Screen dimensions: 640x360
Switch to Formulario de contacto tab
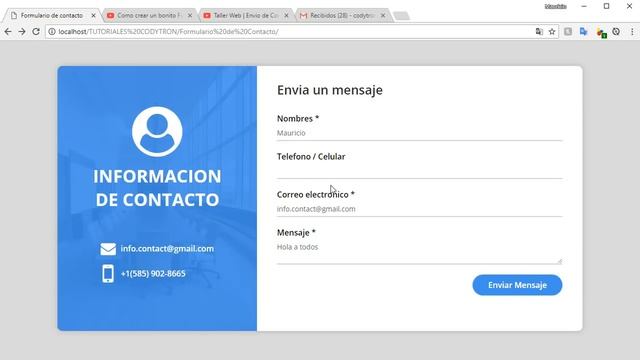(x=51, y=15)
